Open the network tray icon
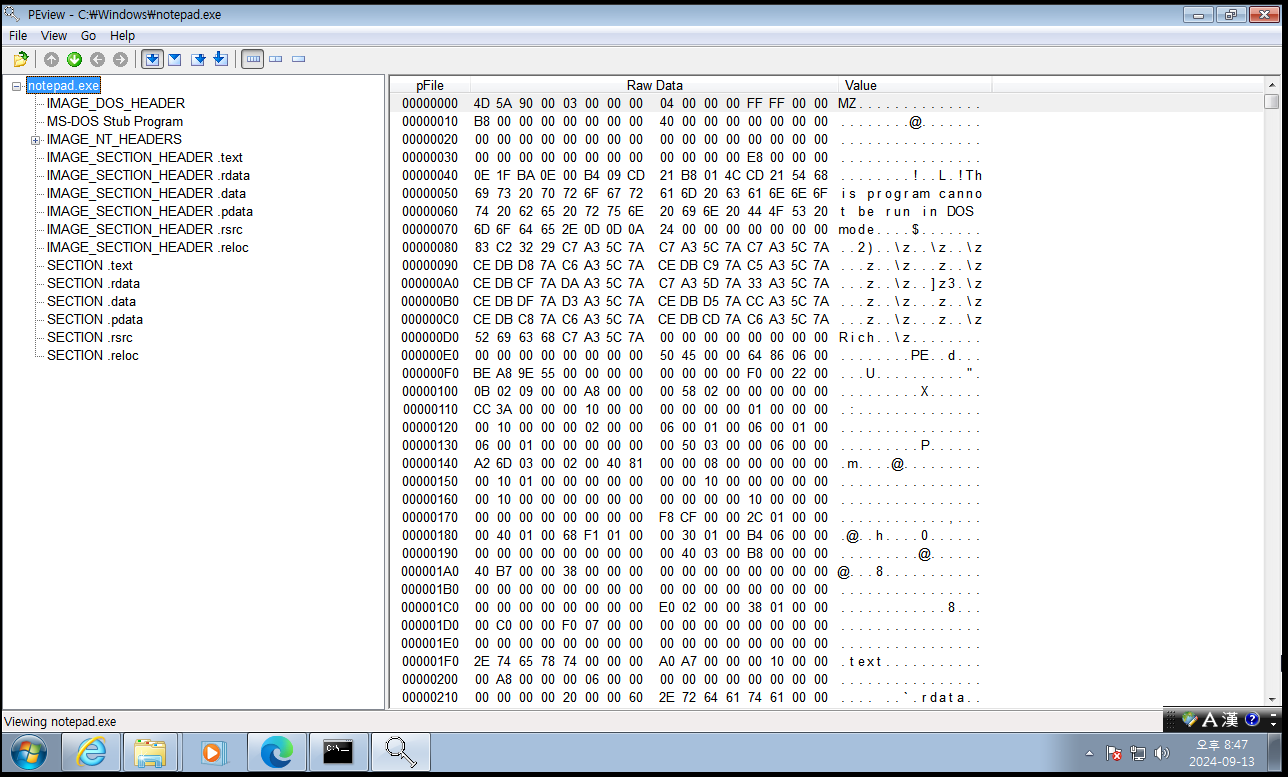 coord(1138,753)
